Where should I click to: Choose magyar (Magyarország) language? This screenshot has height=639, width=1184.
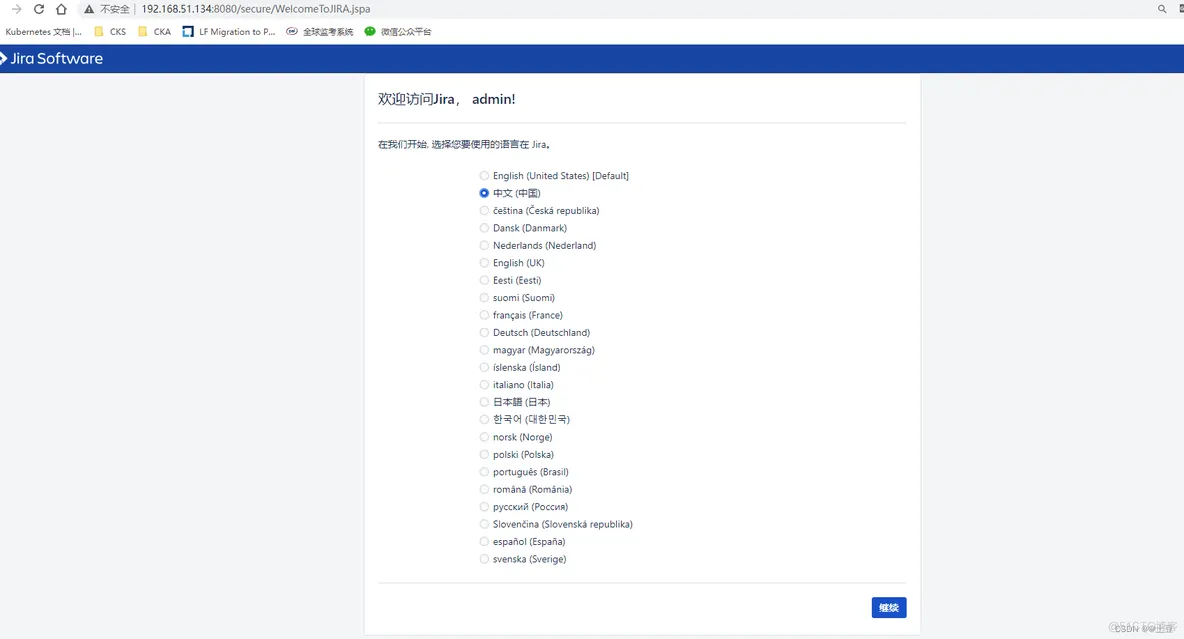point(484,350)
